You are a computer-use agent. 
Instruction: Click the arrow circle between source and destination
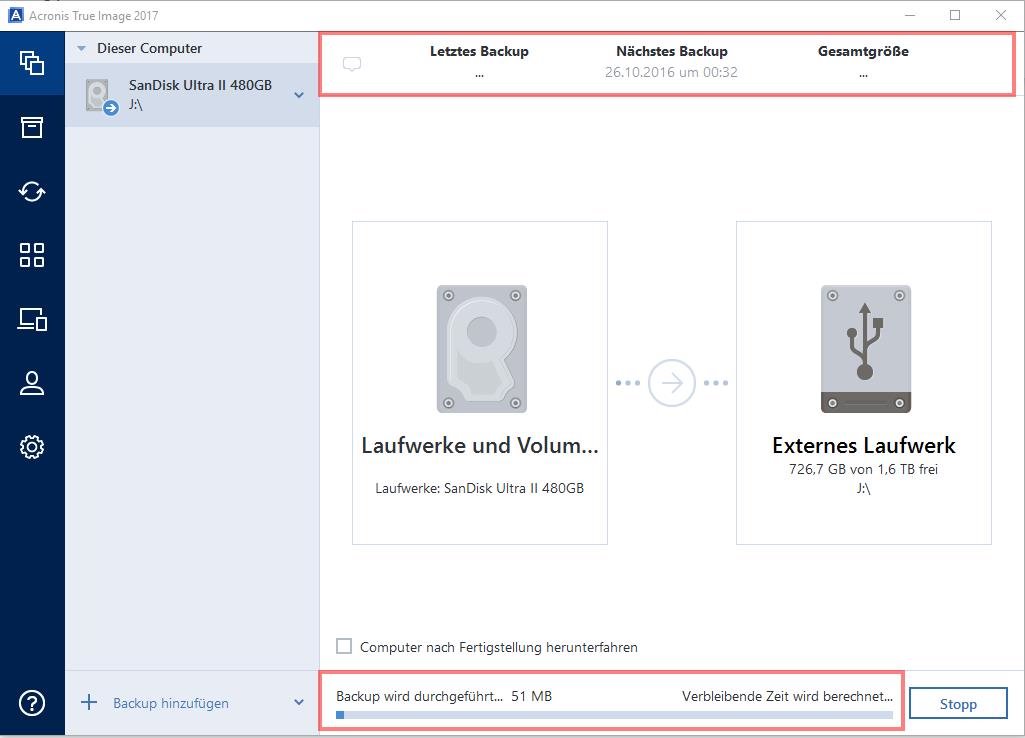coord(671,383)
